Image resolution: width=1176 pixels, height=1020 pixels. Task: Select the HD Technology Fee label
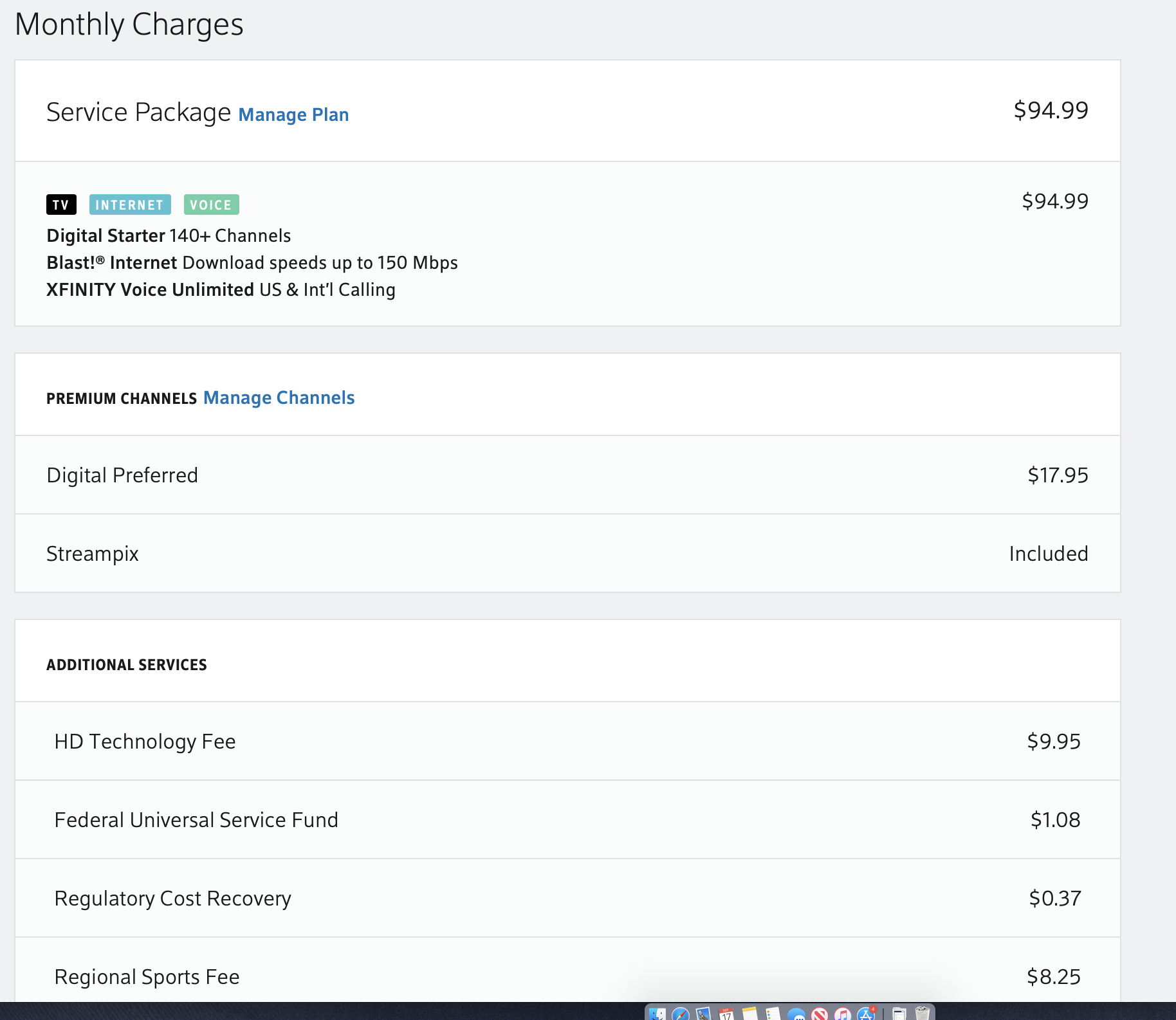pyautogui.click(x=145, y=742)
